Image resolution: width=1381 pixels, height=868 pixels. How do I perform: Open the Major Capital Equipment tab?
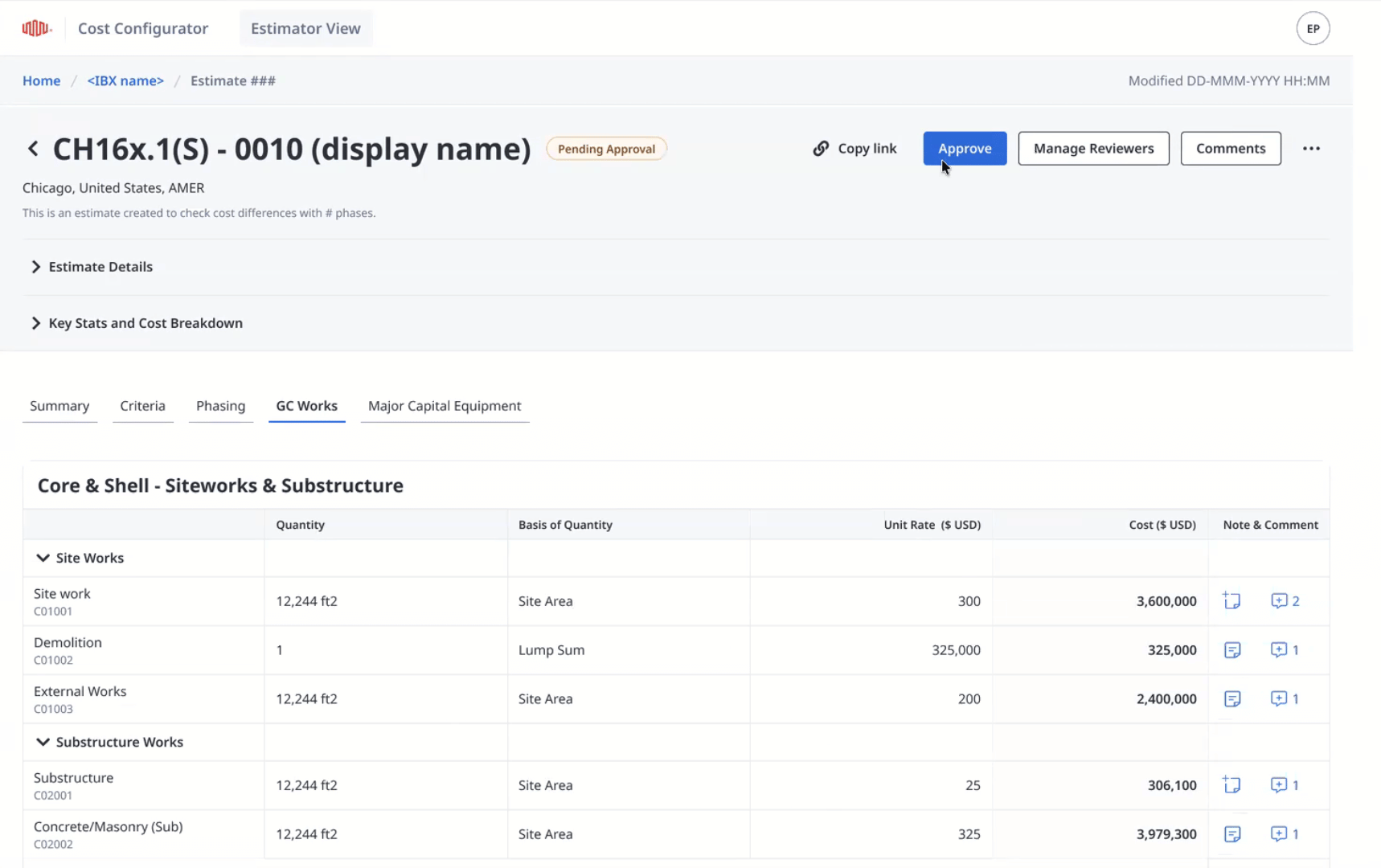point(445,406)
